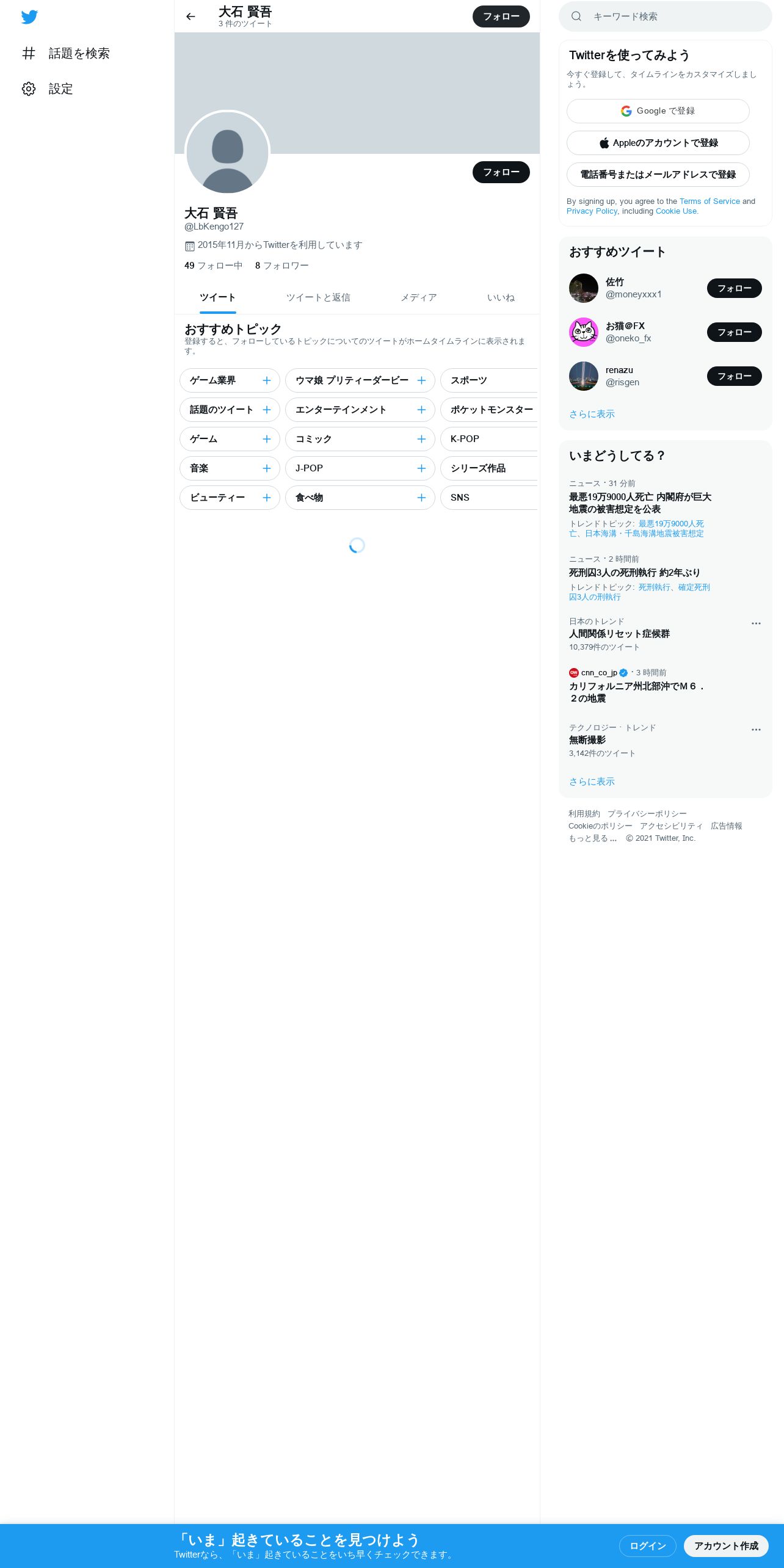Open 設定 gear settings
The width and height of the screenshot is (784, 1568).
48,89
